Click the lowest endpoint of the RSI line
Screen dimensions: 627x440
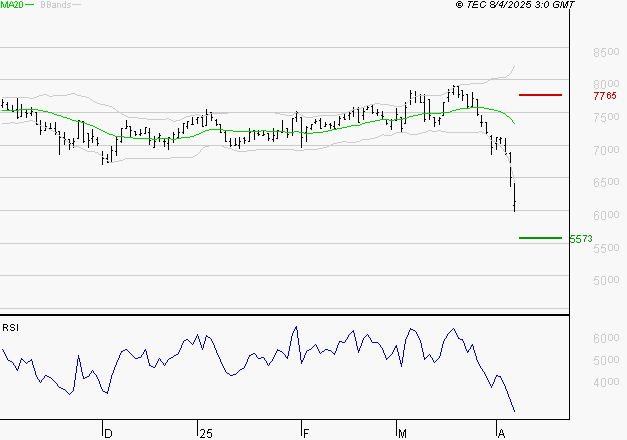[x=515, y=411]
